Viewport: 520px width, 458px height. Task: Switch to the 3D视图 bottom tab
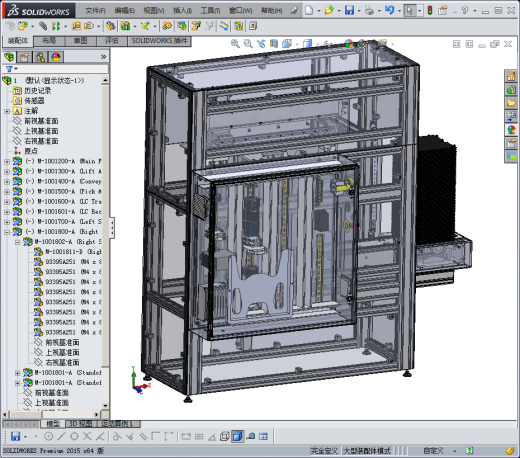[80, 424]
